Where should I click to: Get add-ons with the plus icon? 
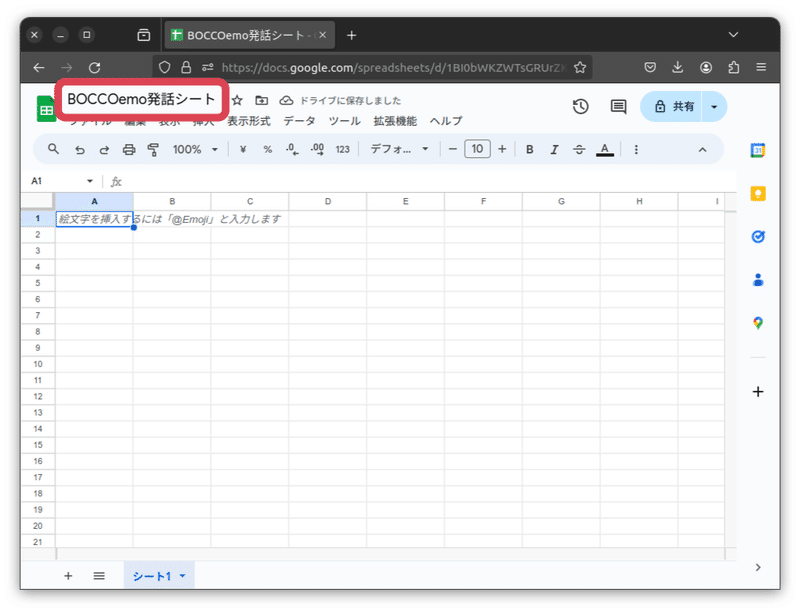pyautogui.click(x=758, y=392)
